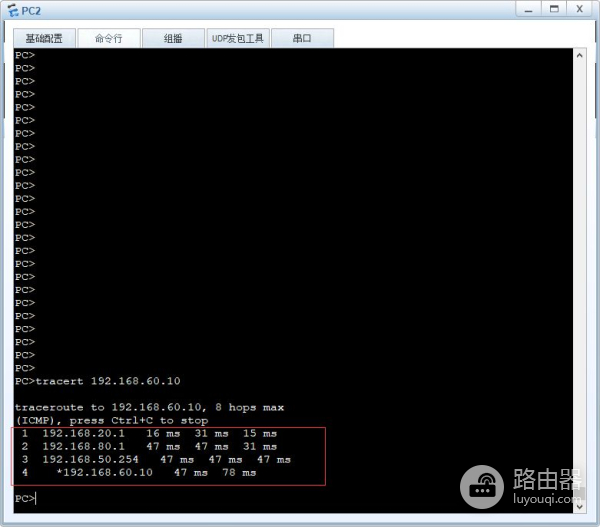Minimize the PC2 window
This screenshot has width=600, height=527.
click(528, 10)
